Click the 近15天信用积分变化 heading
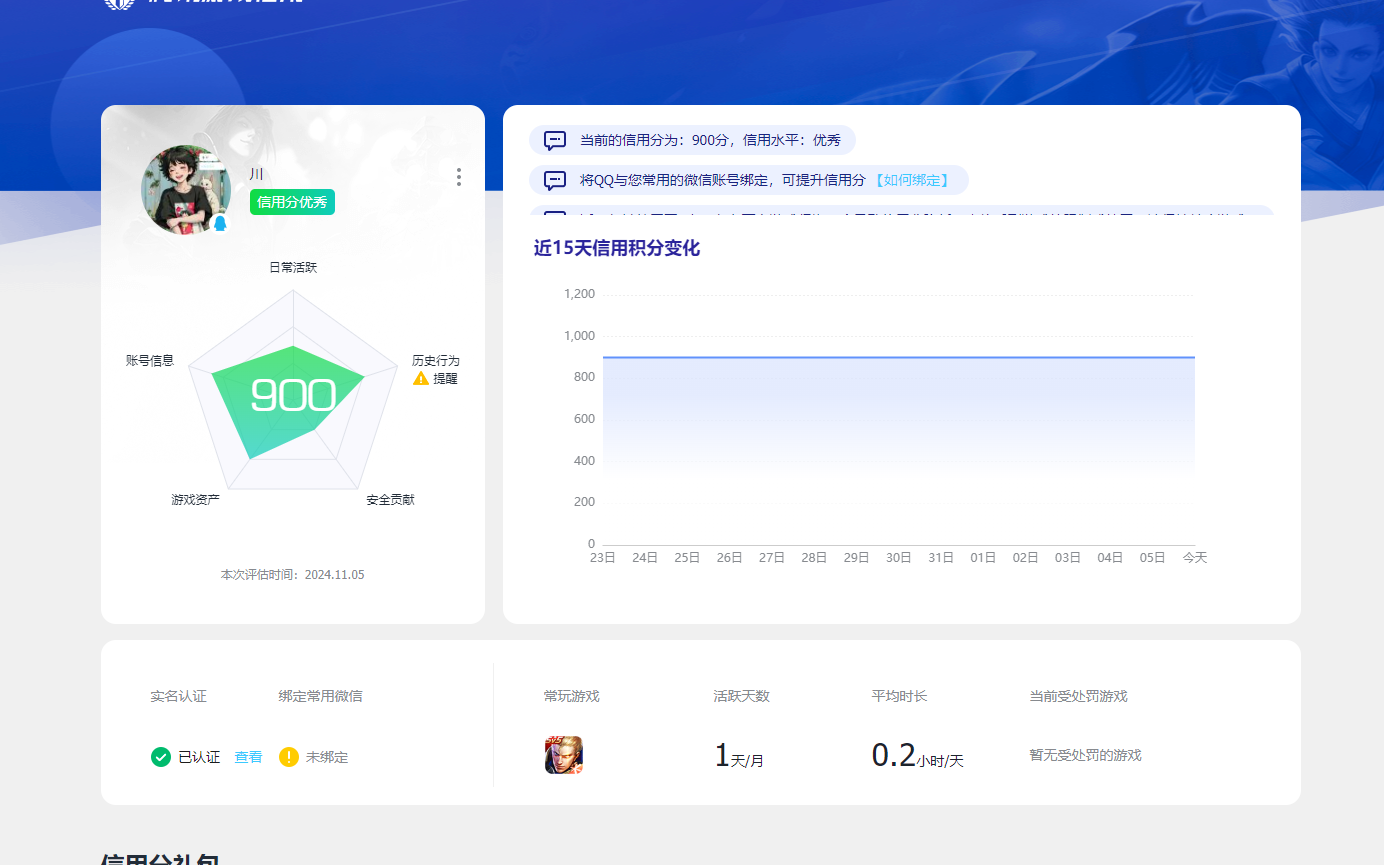Image resolution: width=1384 pixels, height=865 pixels. click(x=617, y=249)
